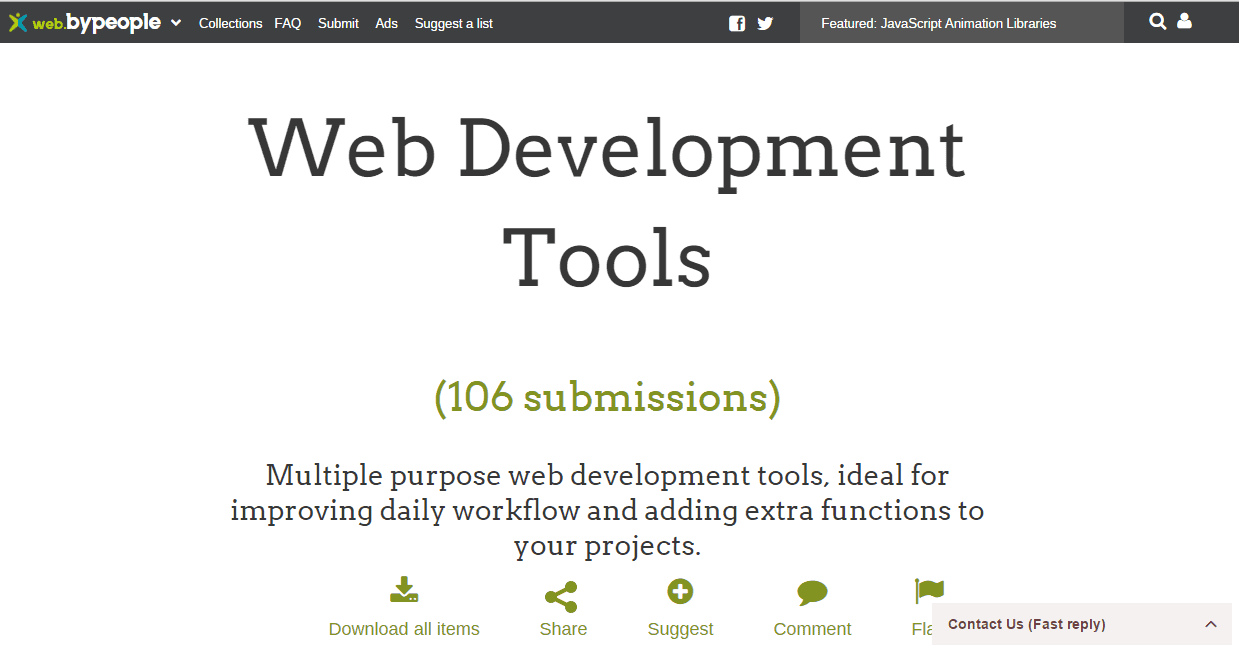Expand the Contact Us chat chevron
1239x645 pixels.
point(1211,624)
